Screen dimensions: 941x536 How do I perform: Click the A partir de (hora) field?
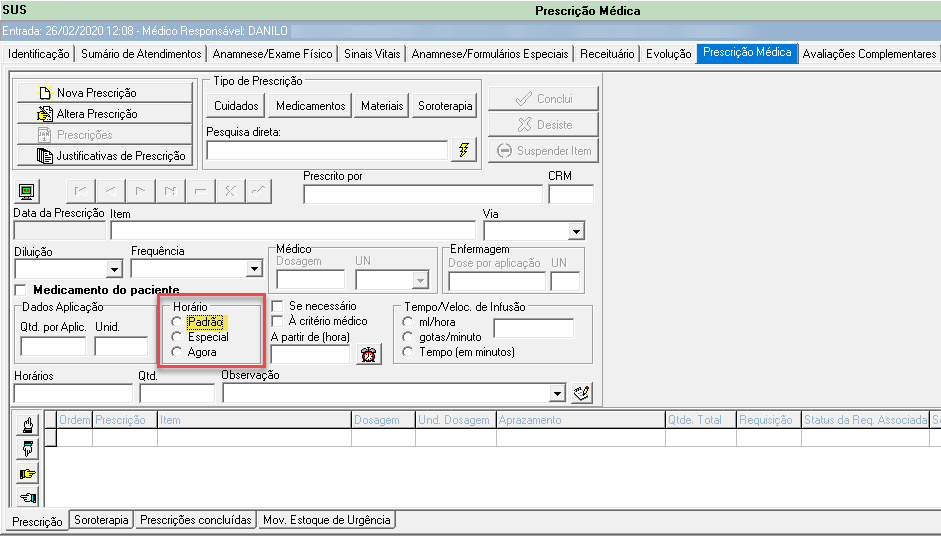(x=310, y=355)
